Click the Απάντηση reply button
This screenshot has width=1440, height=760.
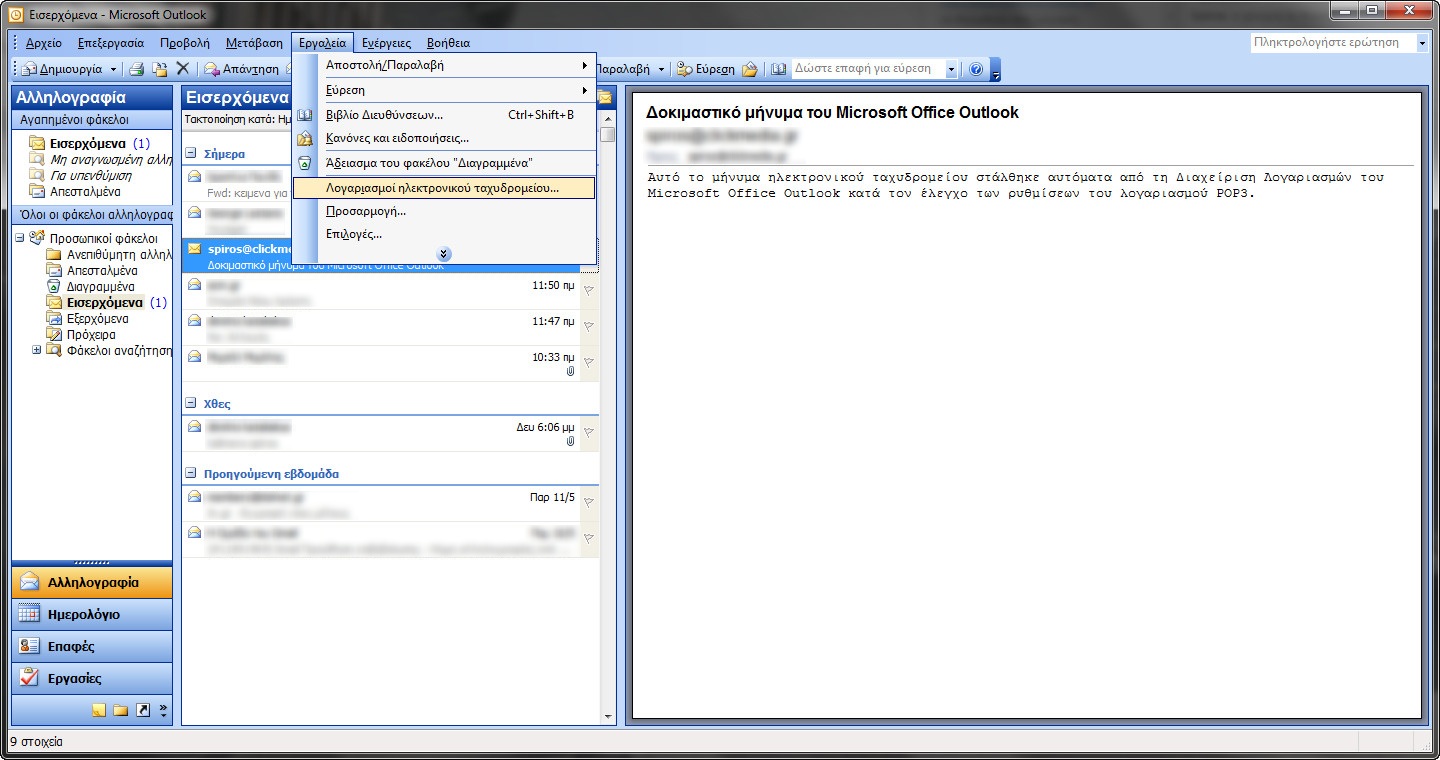pyautogui.click(x=241, y=69)
